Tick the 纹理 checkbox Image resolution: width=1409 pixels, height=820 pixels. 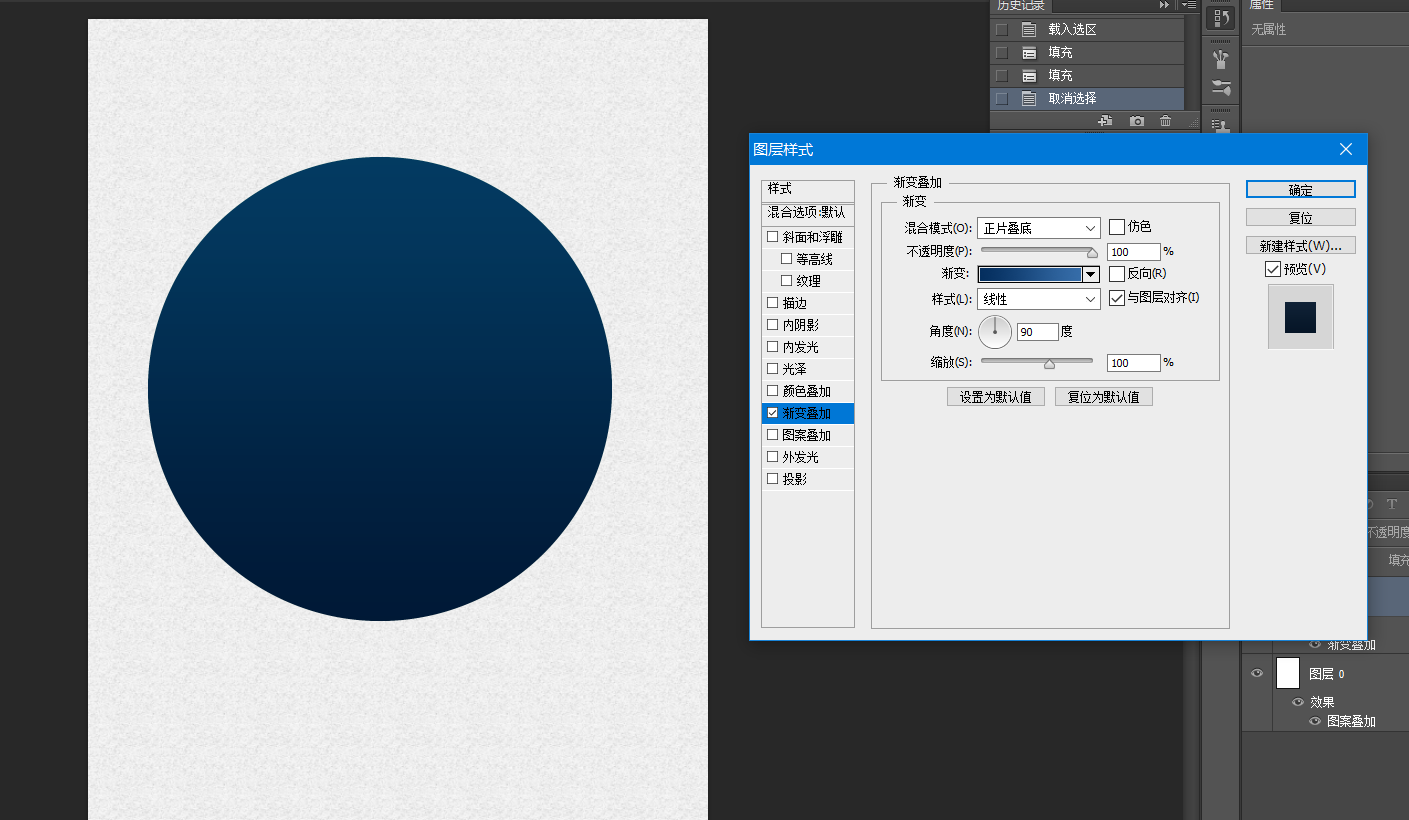(786, 281)
